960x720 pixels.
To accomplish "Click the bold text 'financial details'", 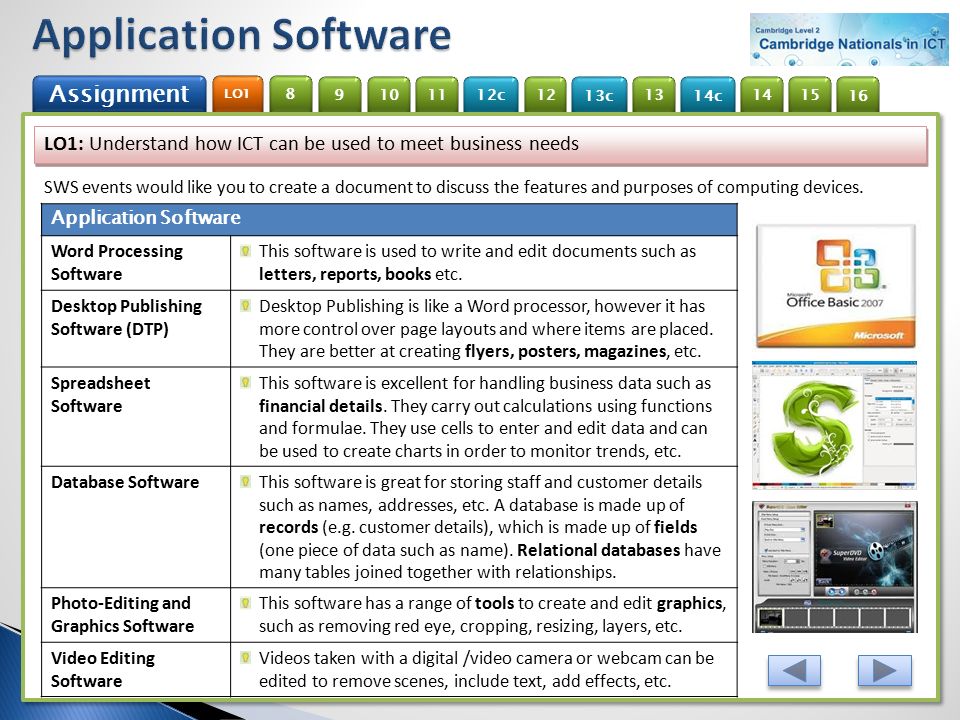I will click(321, 406).
